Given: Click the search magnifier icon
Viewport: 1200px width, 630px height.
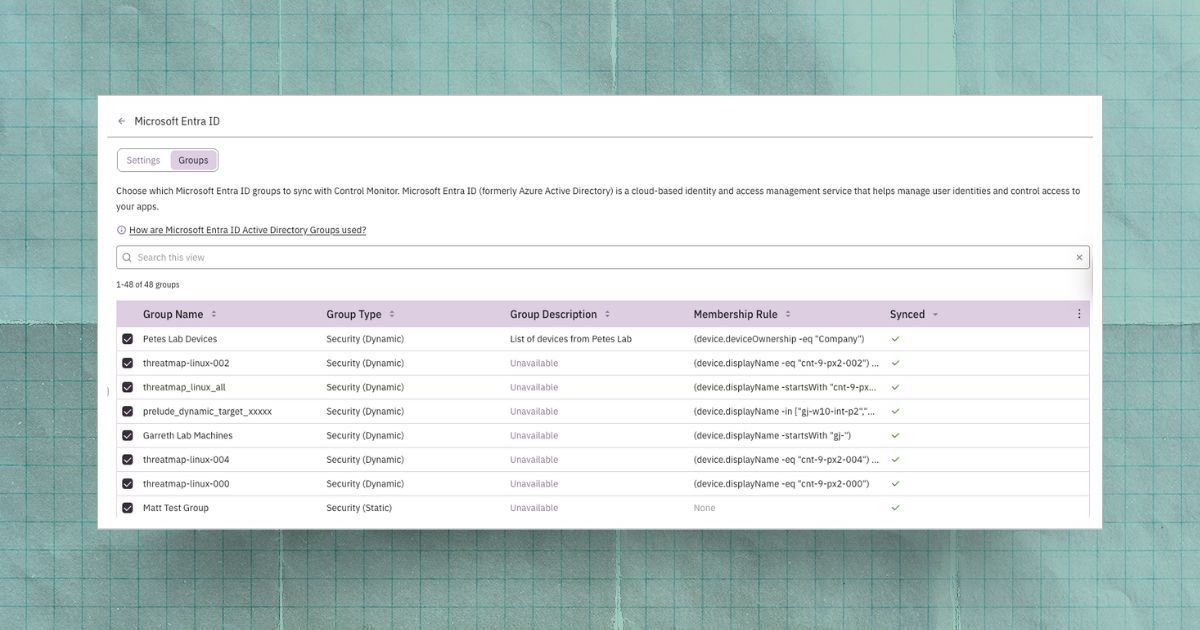Looking at the screenshot, I should (x=127, y=257).
